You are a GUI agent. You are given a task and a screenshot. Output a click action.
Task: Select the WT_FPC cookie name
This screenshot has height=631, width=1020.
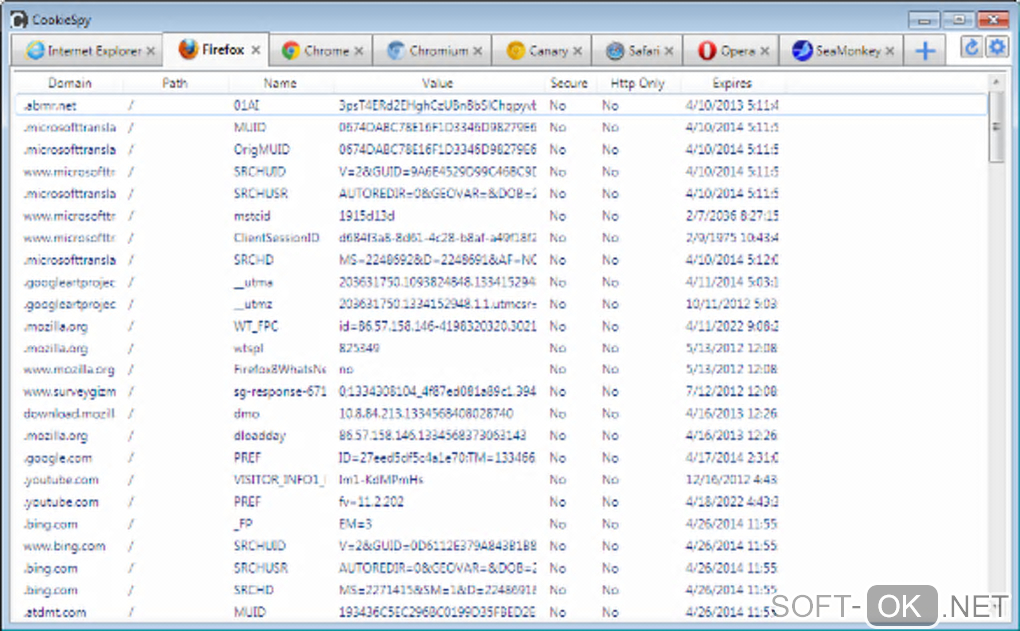(x=256, y=327)
